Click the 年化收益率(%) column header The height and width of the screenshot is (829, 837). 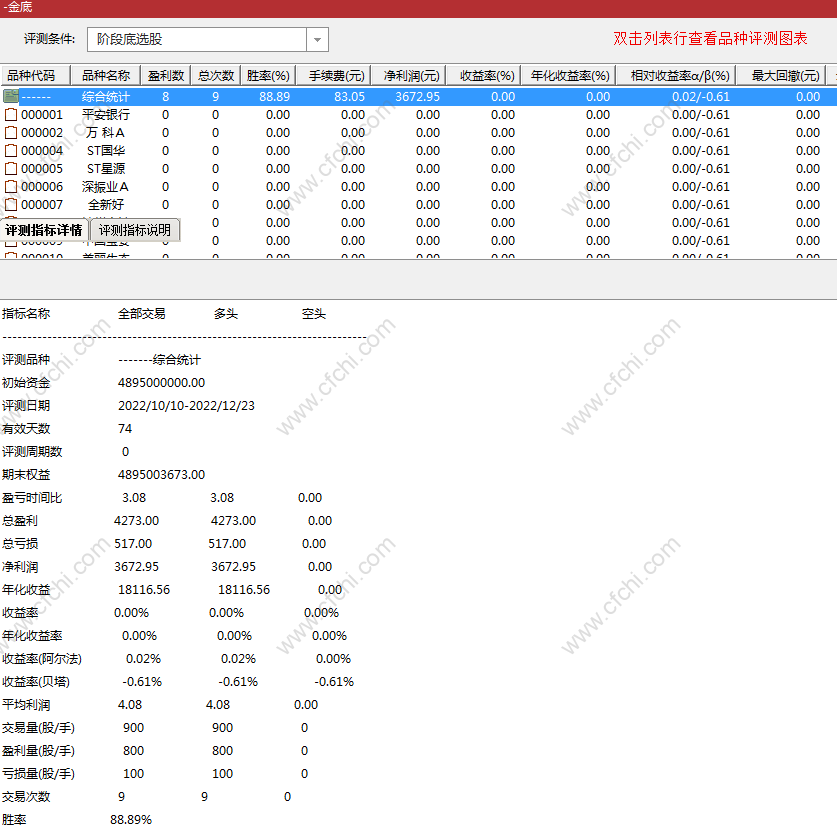click(x=568, y=76)
